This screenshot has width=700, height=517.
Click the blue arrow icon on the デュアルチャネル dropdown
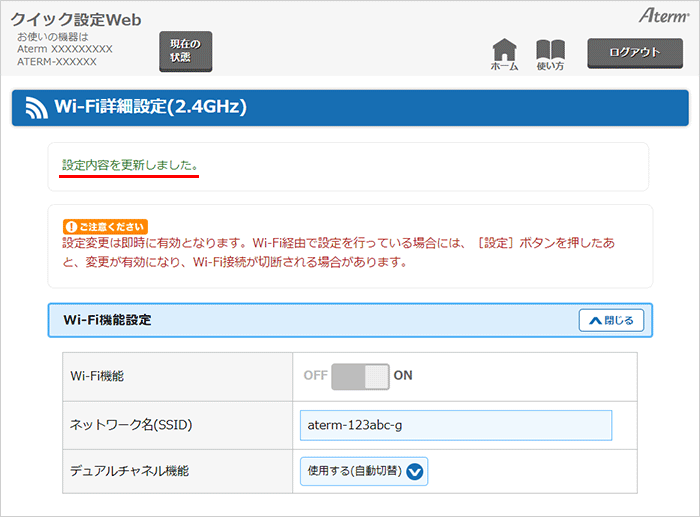click(x=415, y=471)
